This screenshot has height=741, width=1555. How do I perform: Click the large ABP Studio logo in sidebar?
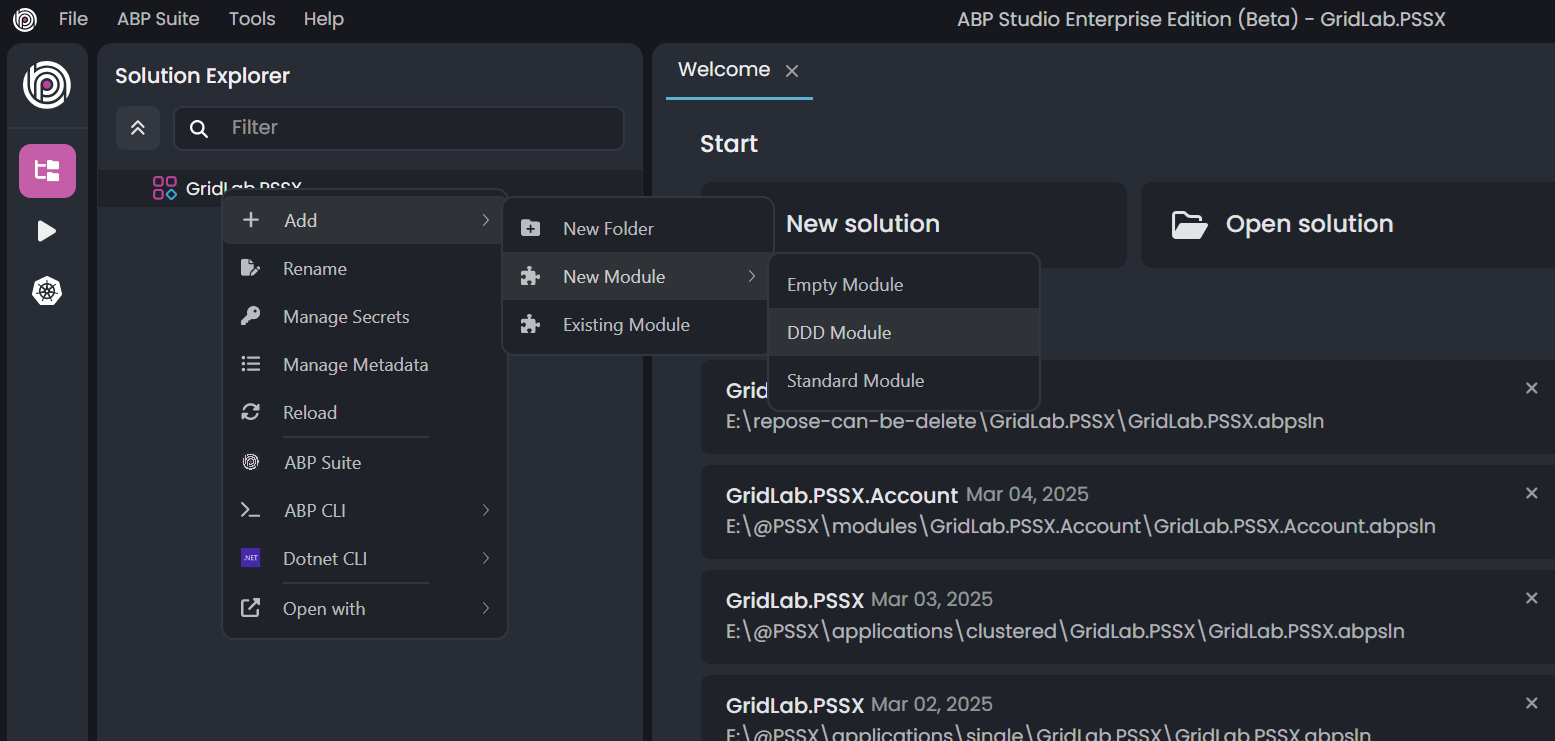(47, 85)
